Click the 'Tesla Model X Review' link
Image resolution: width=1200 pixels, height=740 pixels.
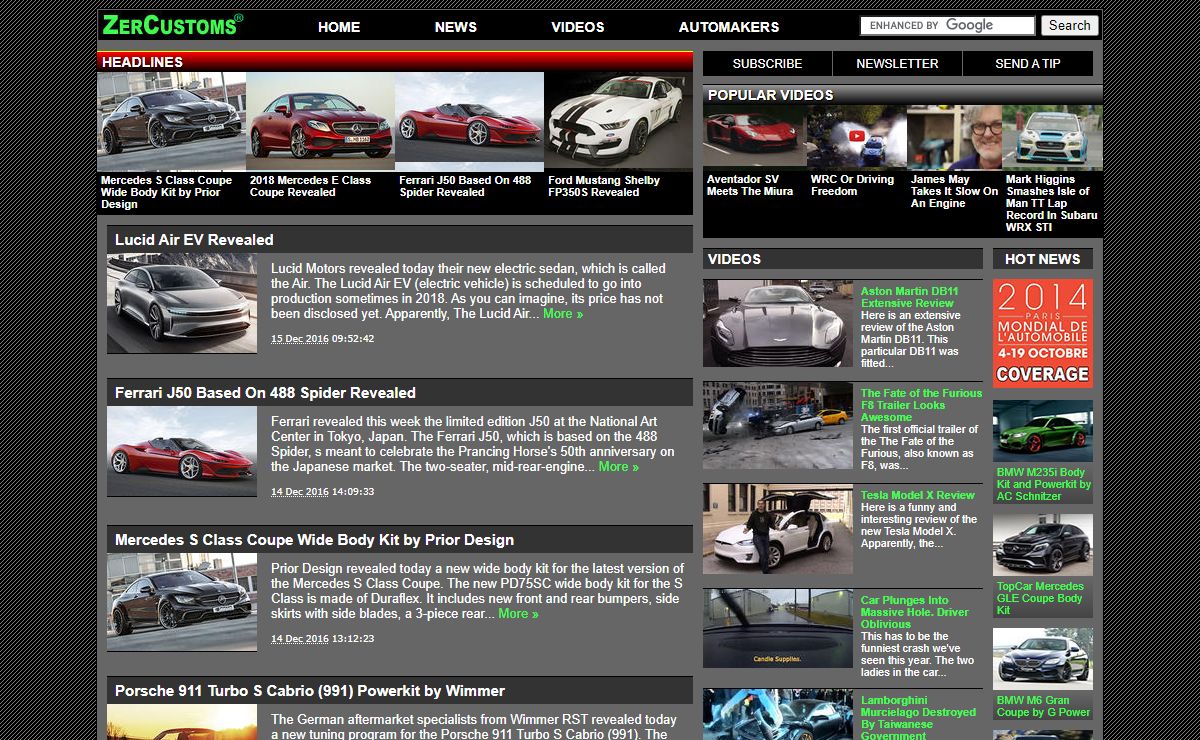tap(917, 495)
